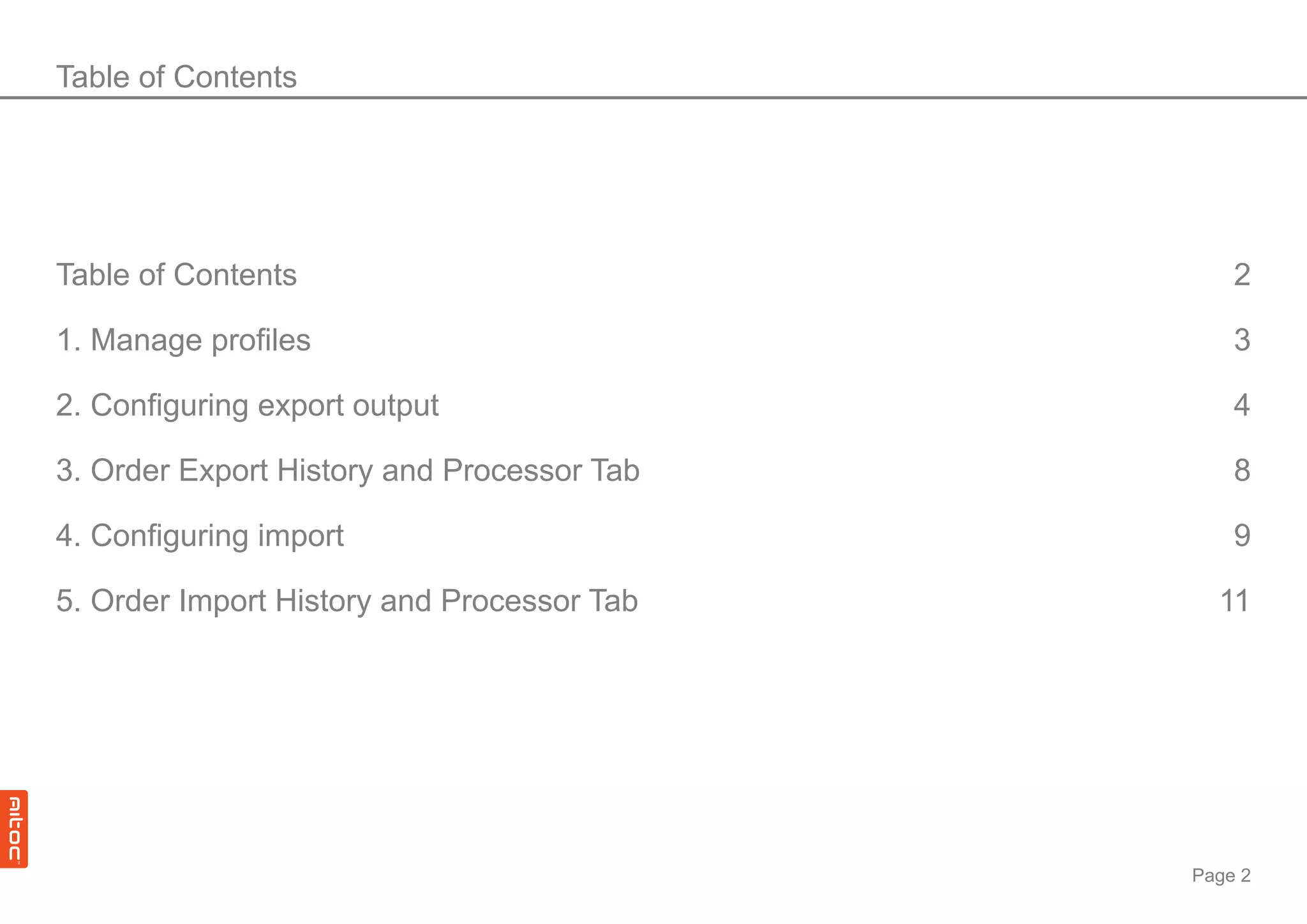The width and height of the screenshot is (1307, 924).
Task: Jump to 'Configuring export output' section
Action: click(247, 405)
